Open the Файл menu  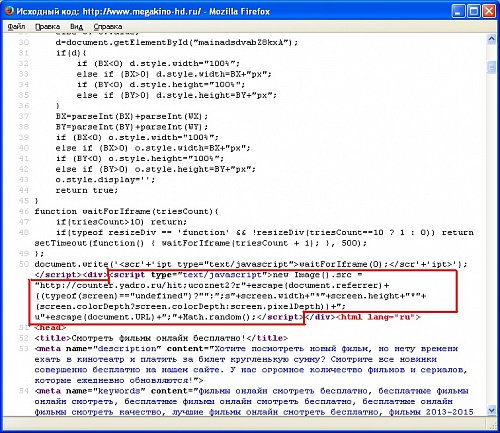[x=16, y=26]
